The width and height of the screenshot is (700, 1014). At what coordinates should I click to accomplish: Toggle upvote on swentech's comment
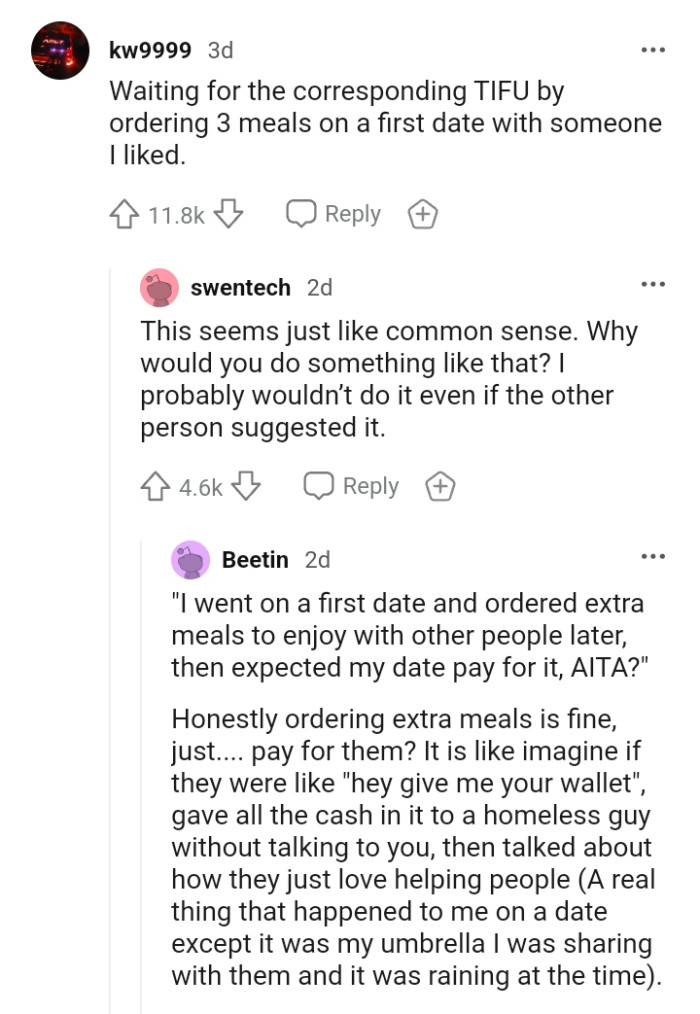[155, 486]
